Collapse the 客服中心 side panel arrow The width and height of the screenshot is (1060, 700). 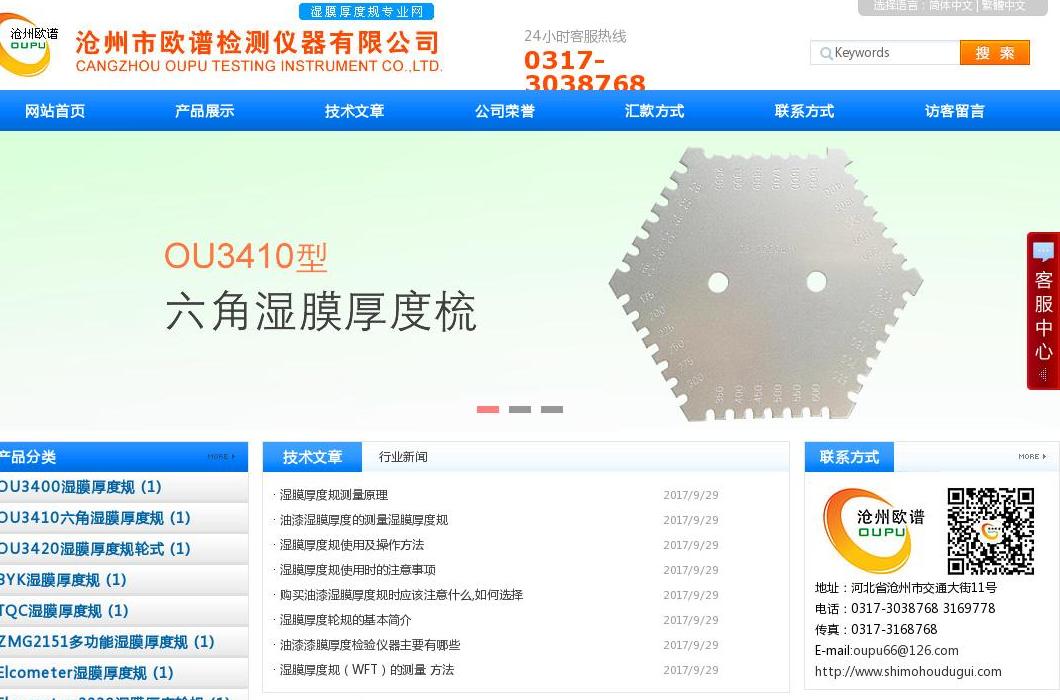tap(1043, 375)
